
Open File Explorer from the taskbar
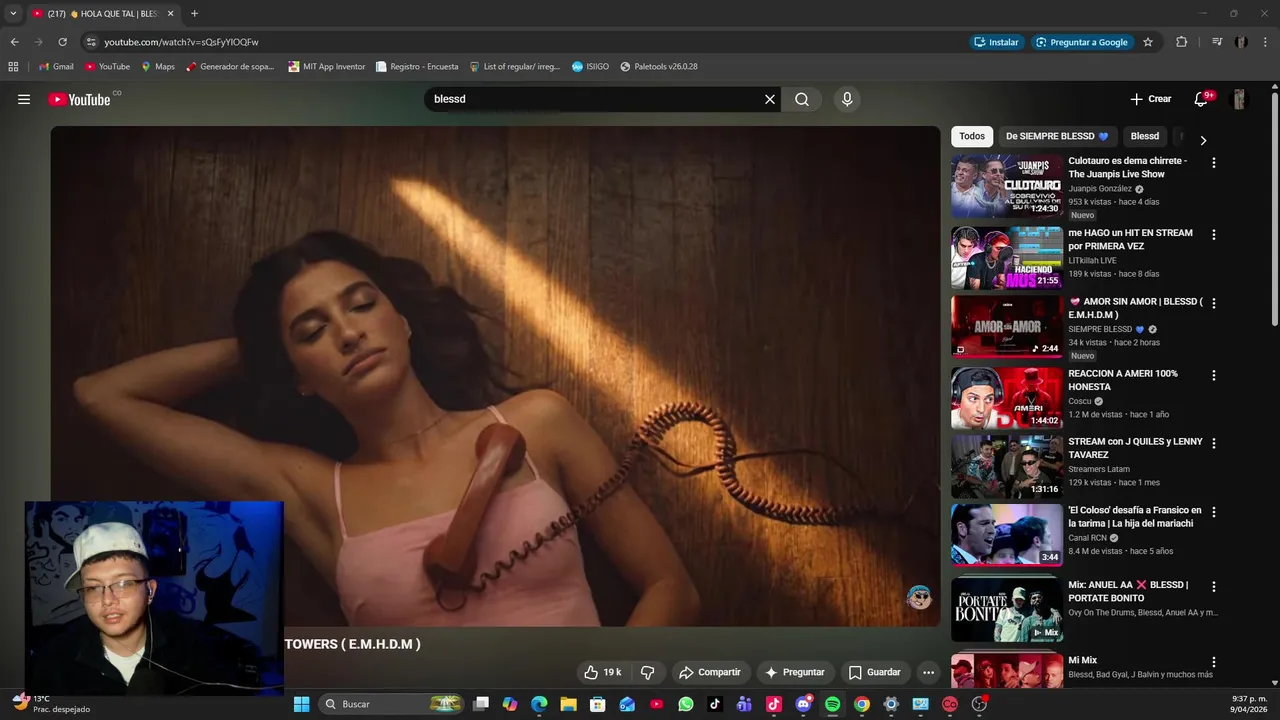click(568, 704)
